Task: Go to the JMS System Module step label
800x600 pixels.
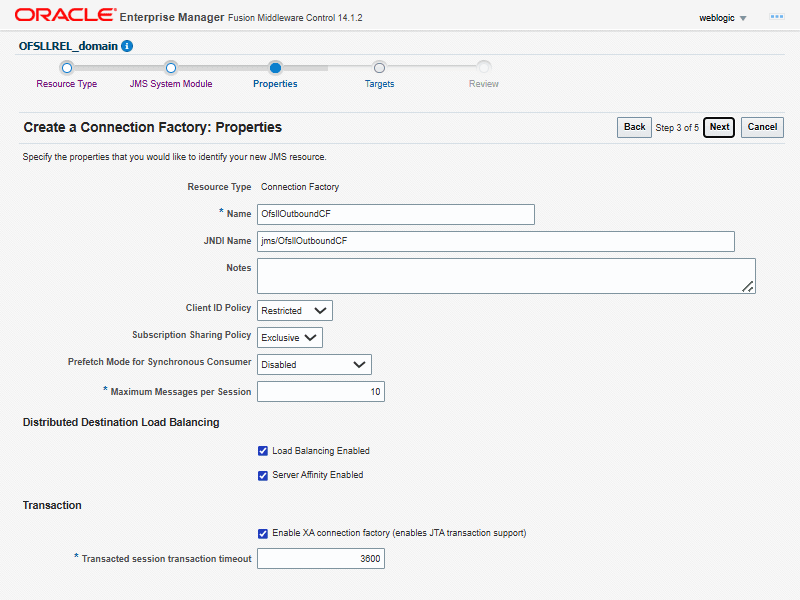Action: coord(171,84)
